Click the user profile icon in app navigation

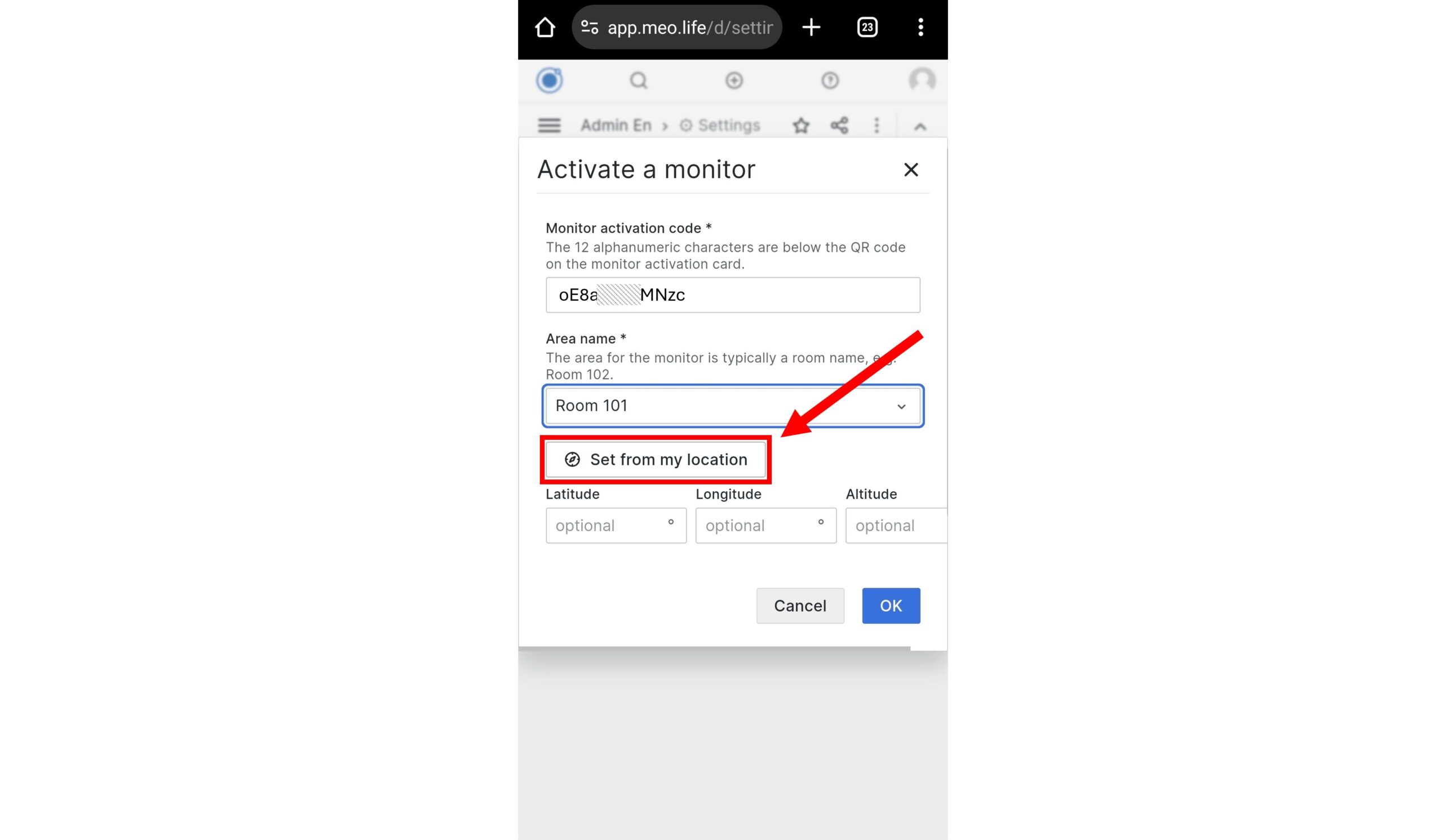(922, 80)
